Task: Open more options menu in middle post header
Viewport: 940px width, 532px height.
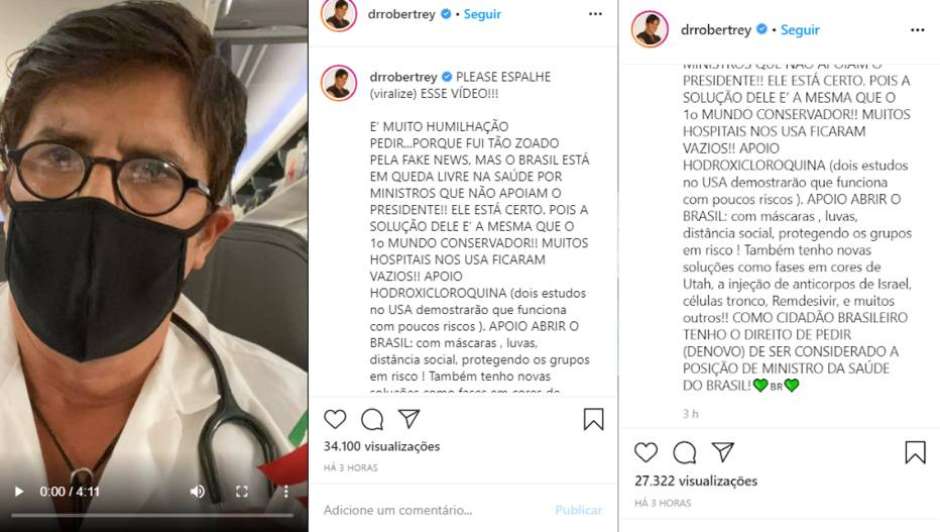Action: (x=595, y=14)
